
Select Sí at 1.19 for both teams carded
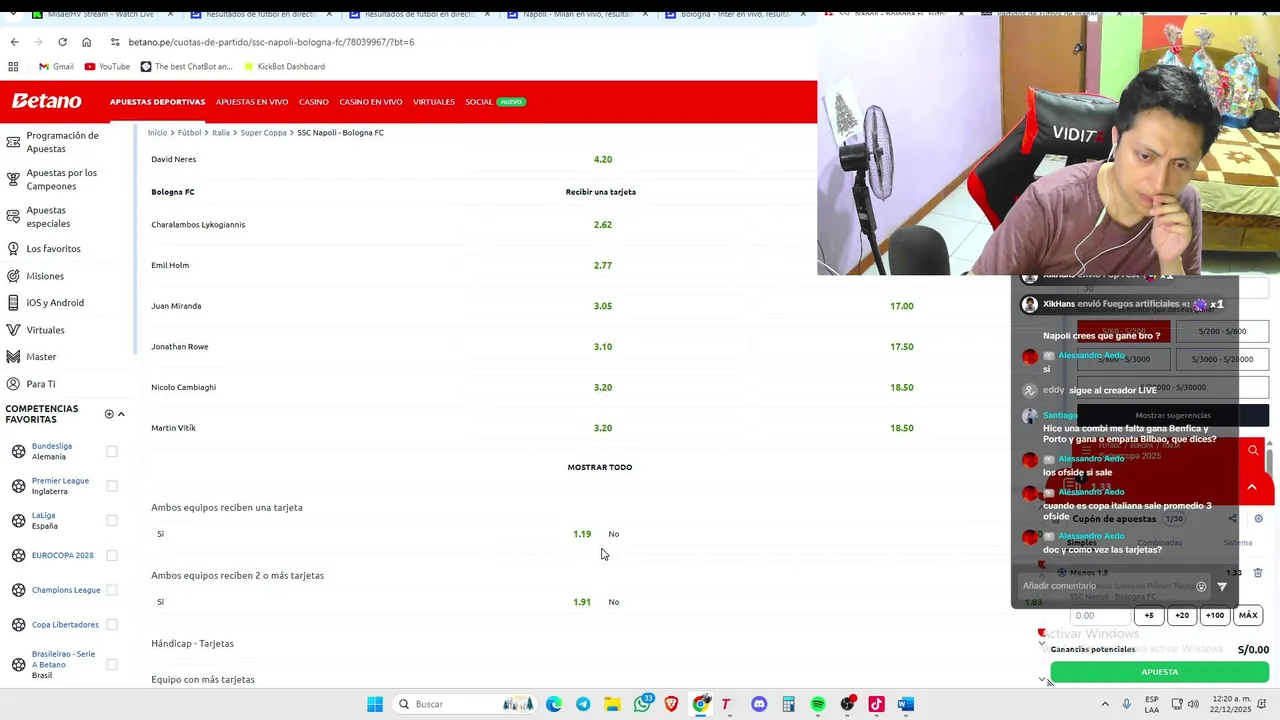pyautogui.click(x=582, y=534)
